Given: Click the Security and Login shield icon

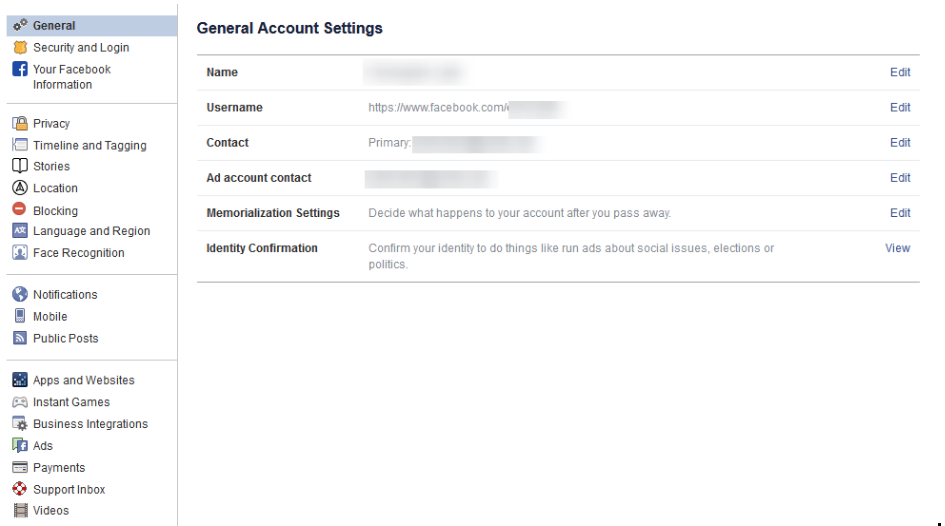Looking at the screenshot, I should coord(20,47).
